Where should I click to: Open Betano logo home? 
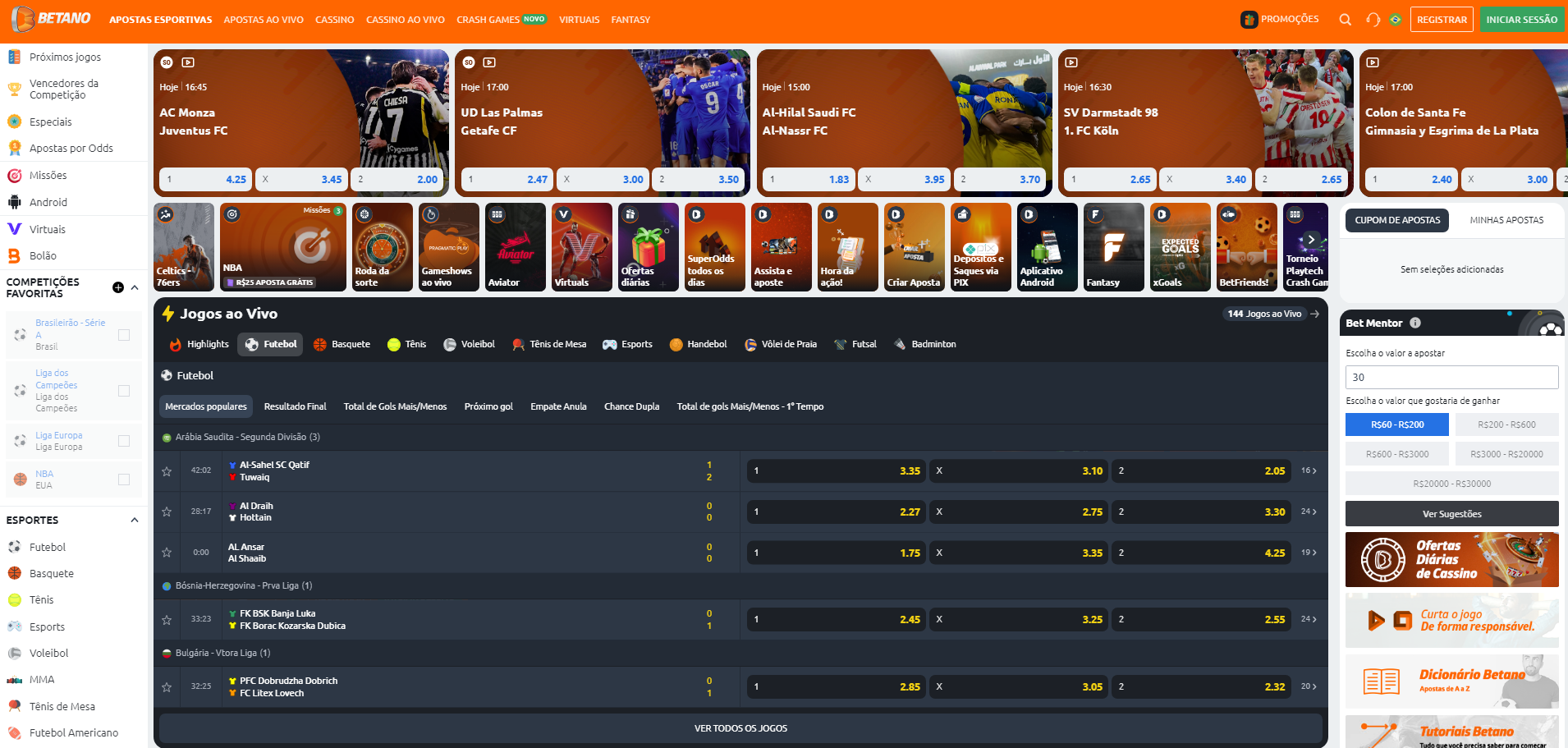click(51, 19)
